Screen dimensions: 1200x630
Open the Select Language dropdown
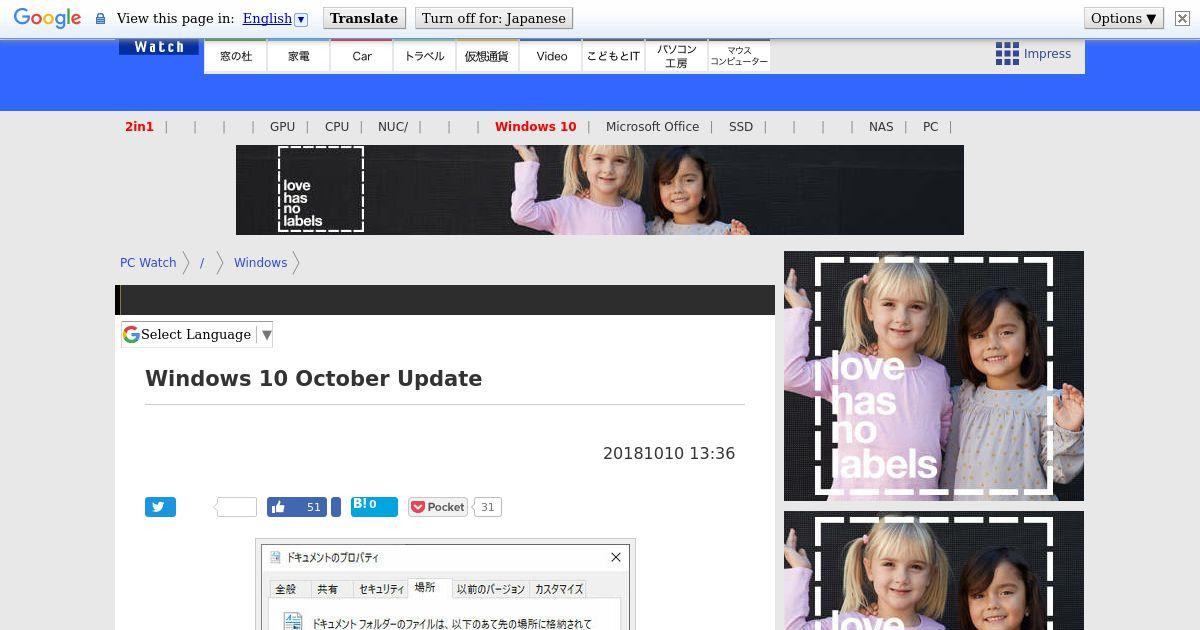197,335
